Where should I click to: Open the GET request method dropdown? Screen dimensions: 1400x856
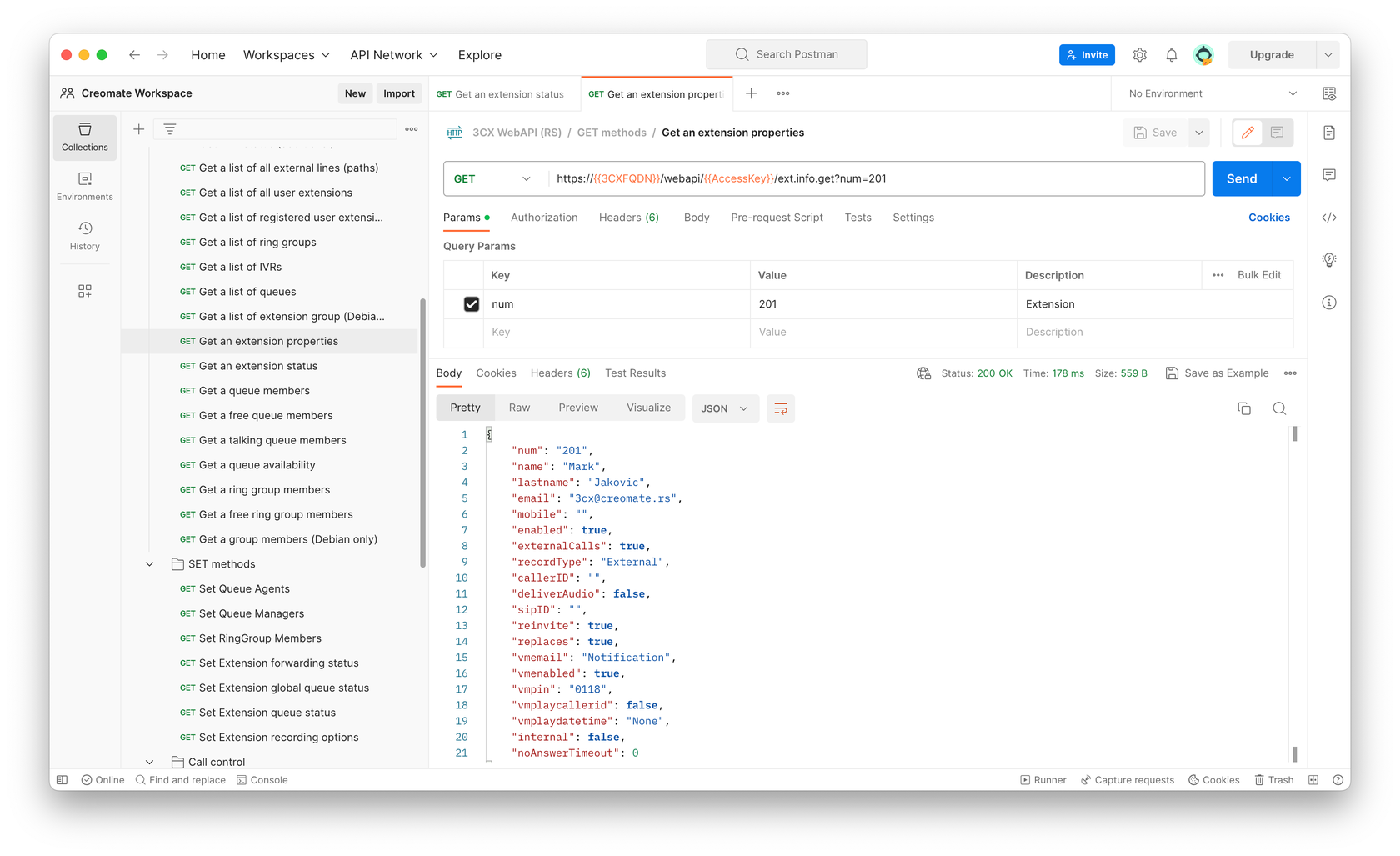tap(493, 178)
